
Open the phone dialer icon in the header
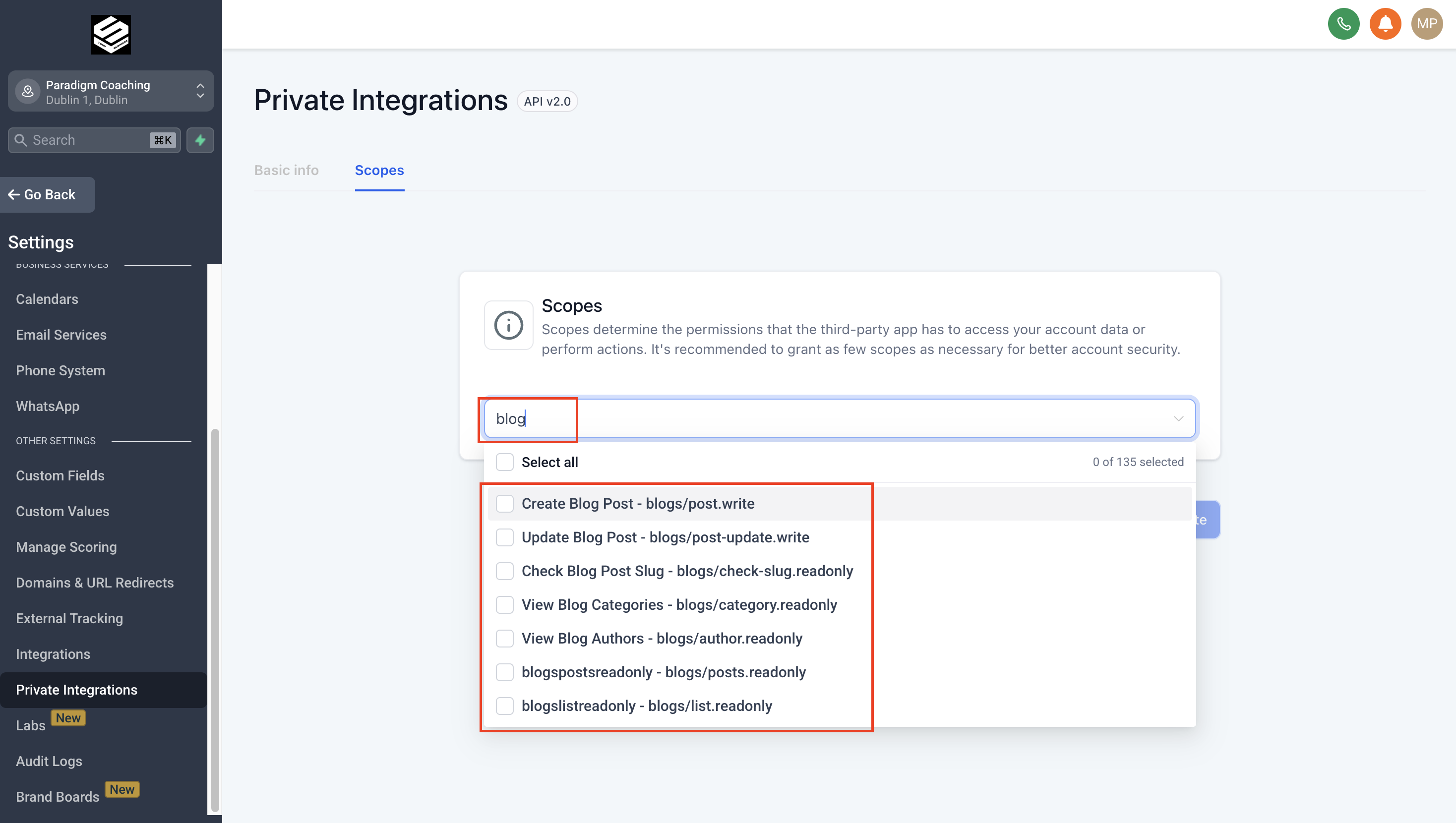pos(1343,24)
